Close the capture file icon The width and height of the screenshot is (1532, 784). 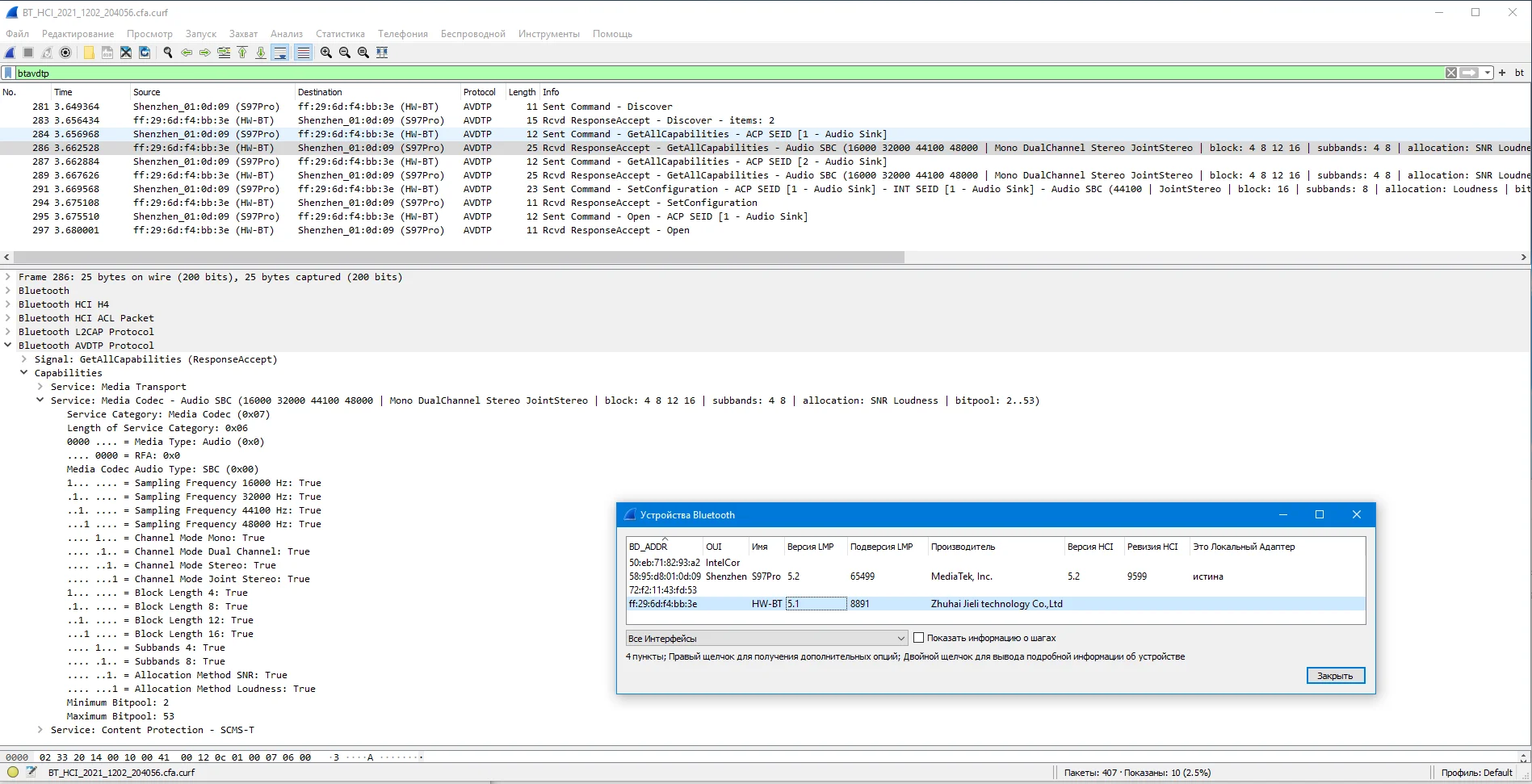click(126, 52)
